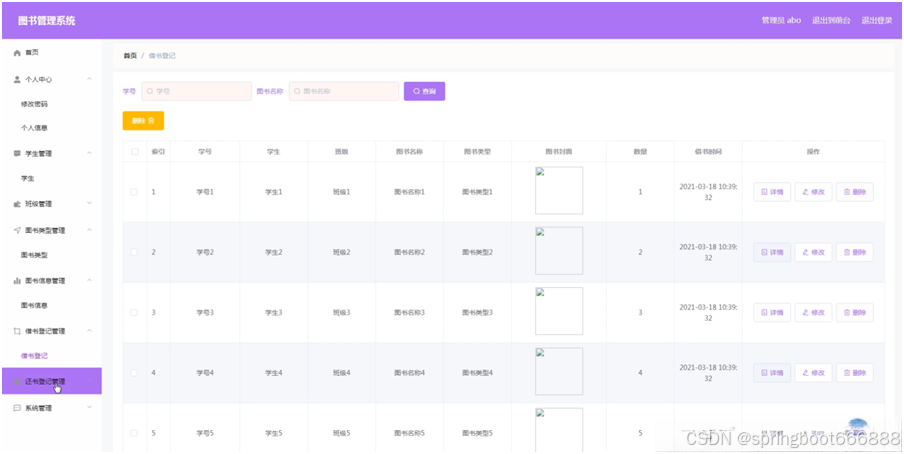
Task: Check the checkbox for row 学号4
Action: tap(134, 373)
